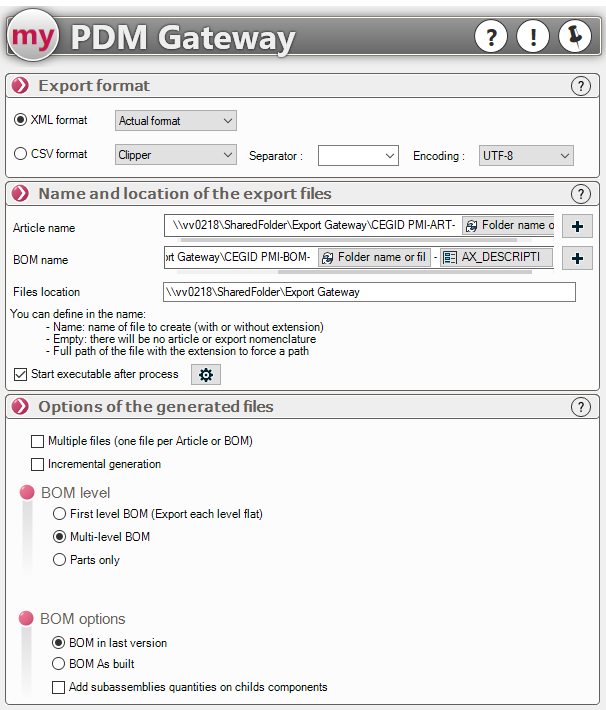Viewport: 606px width, 710px height.
Task: Open the Actual format dropdown
Action: [176, 121]
